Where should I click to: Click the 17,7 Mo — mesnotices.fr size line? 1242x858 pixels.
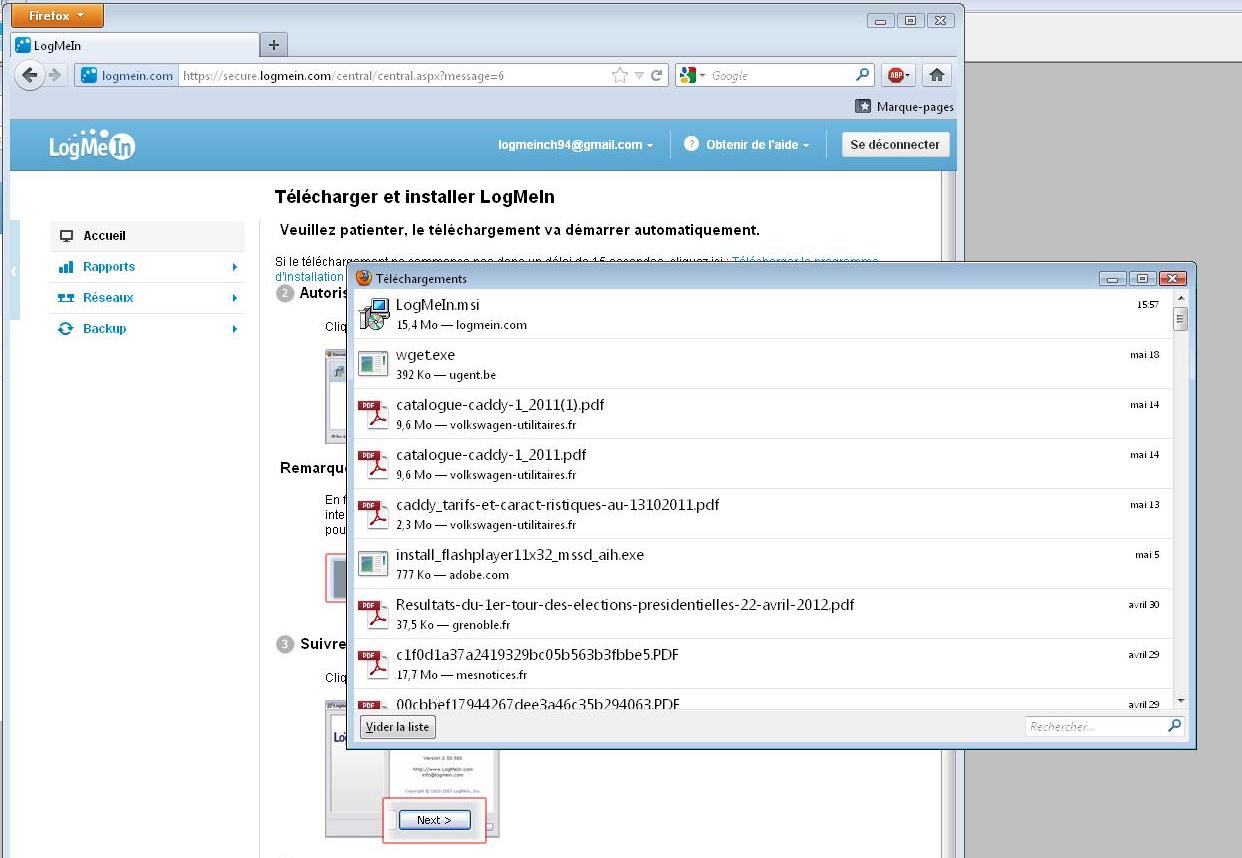tap(461, 675)
